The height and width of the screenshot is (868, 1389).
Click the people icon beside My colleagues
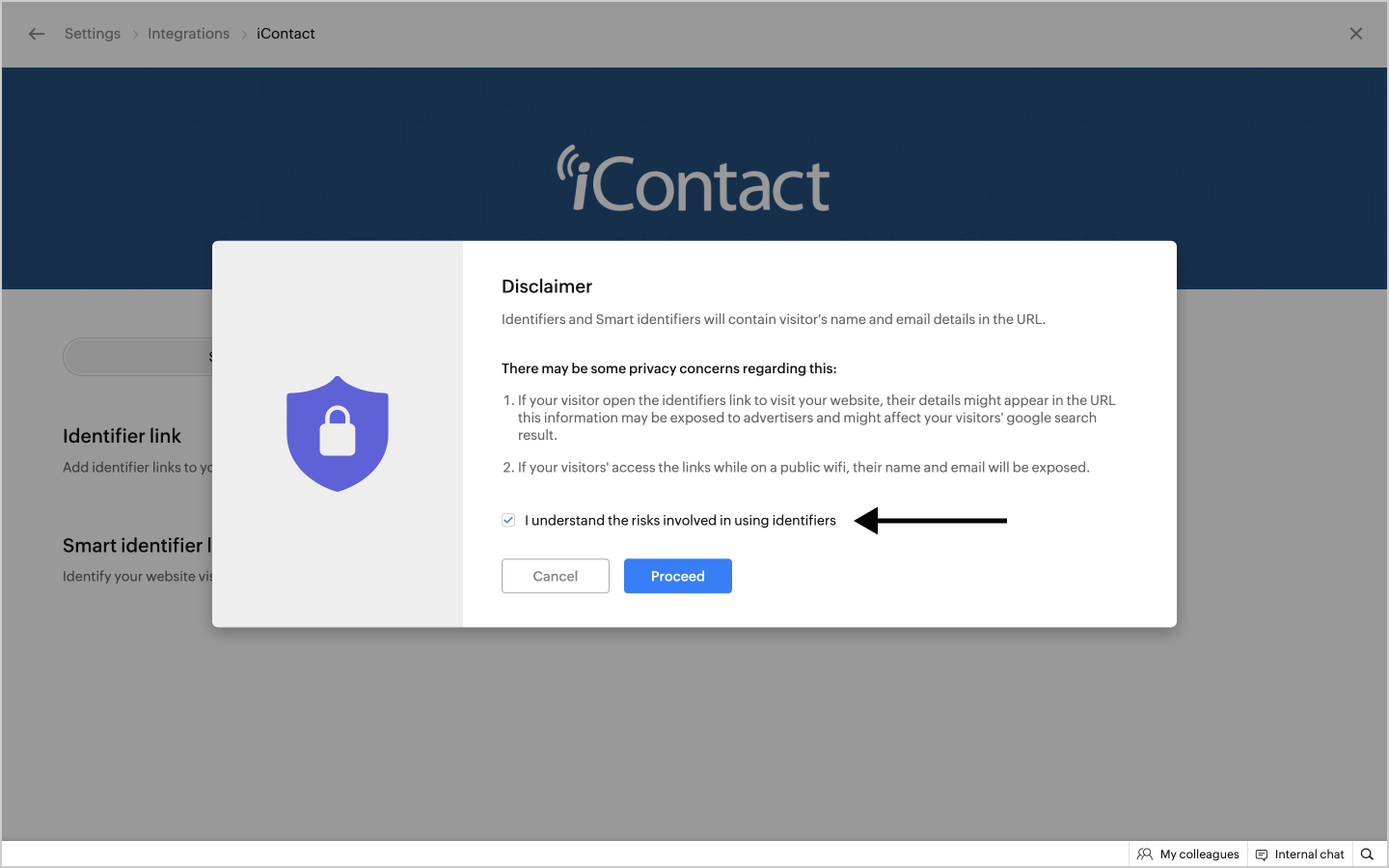(1145, 854)
